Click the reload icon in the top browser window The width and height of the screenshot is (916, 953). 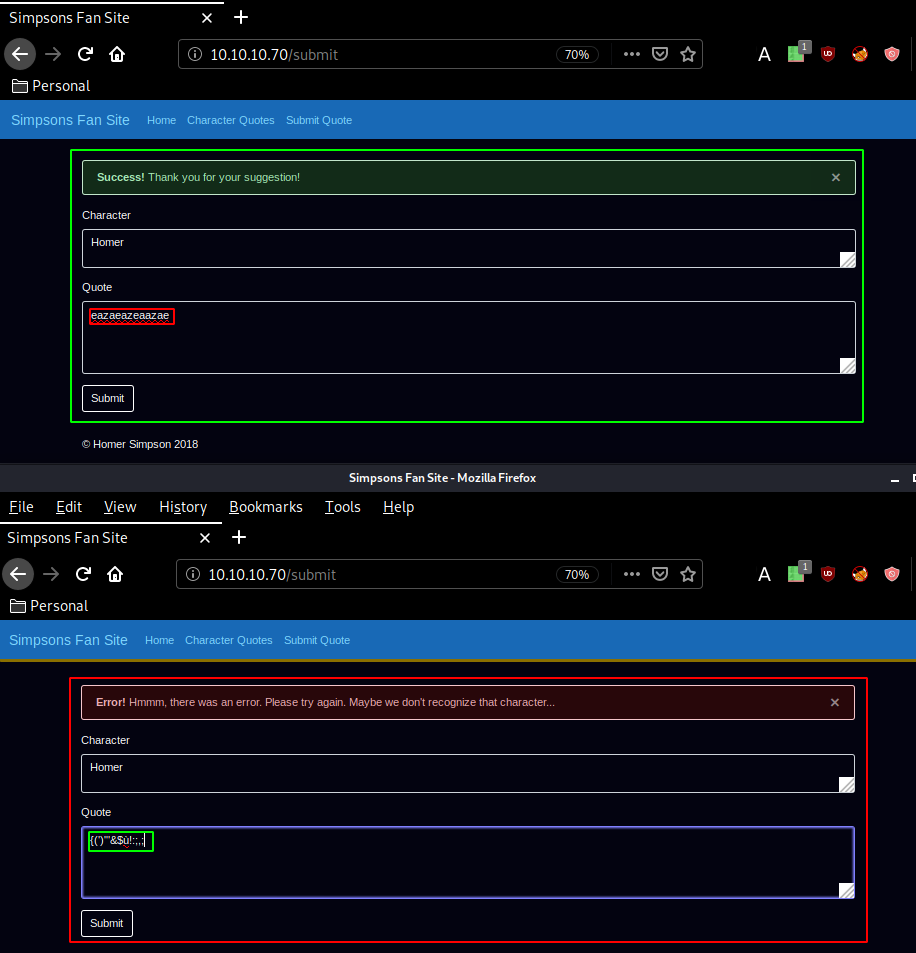click(86, 54)
